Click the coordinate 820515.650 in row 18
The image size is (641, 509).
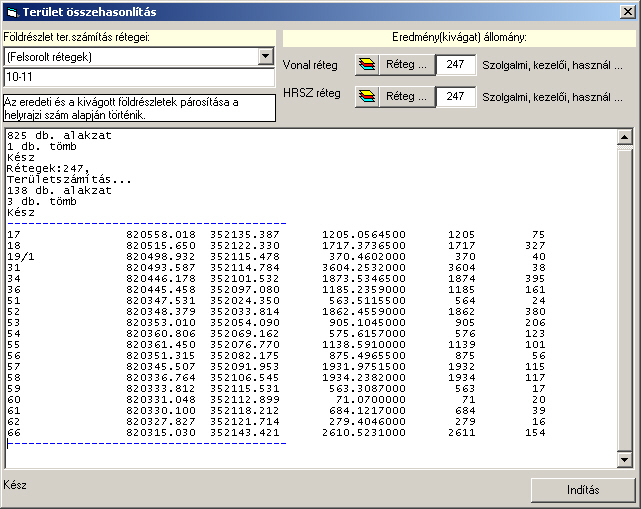(x=161, y=246)
